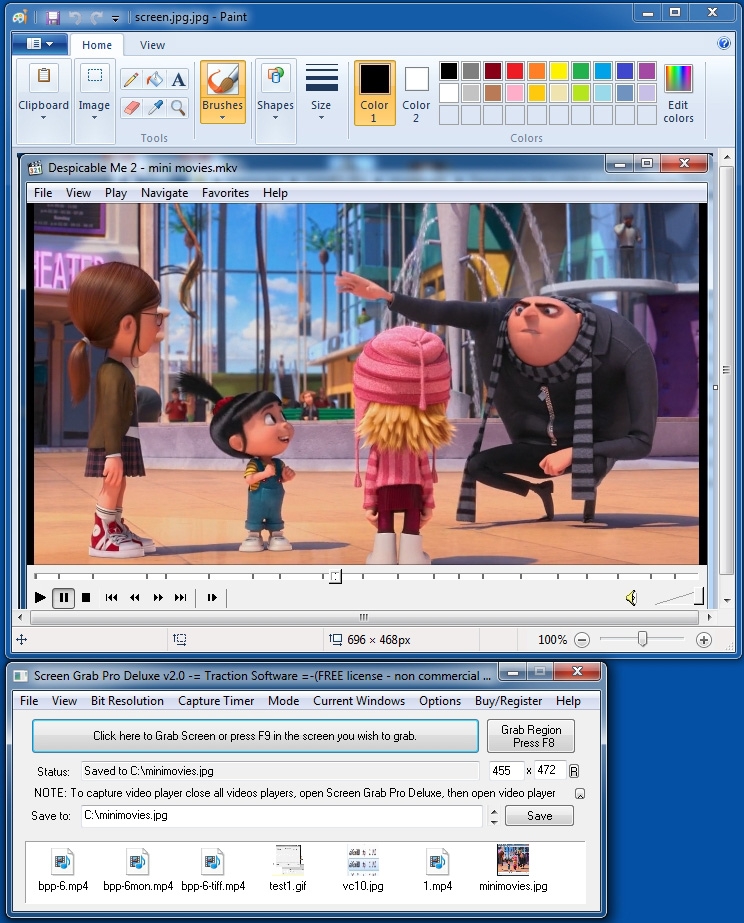Click the Undo arrow in Paint title bar

coord(74,17)
